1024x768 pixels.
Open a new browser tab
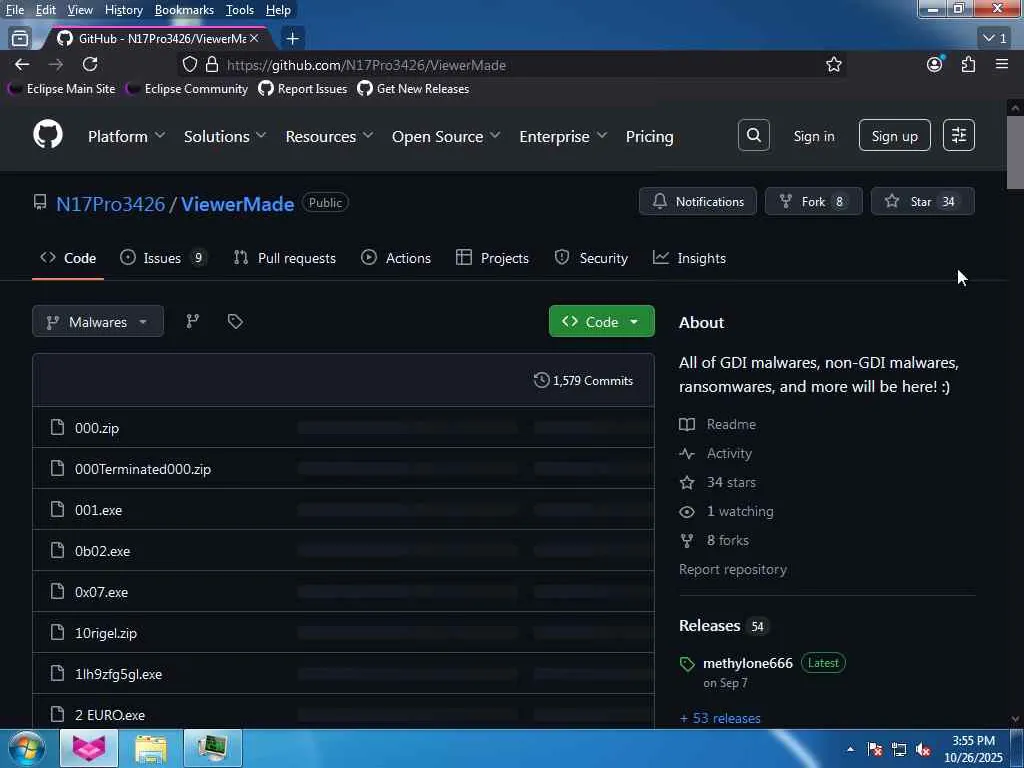coord(293,39)
